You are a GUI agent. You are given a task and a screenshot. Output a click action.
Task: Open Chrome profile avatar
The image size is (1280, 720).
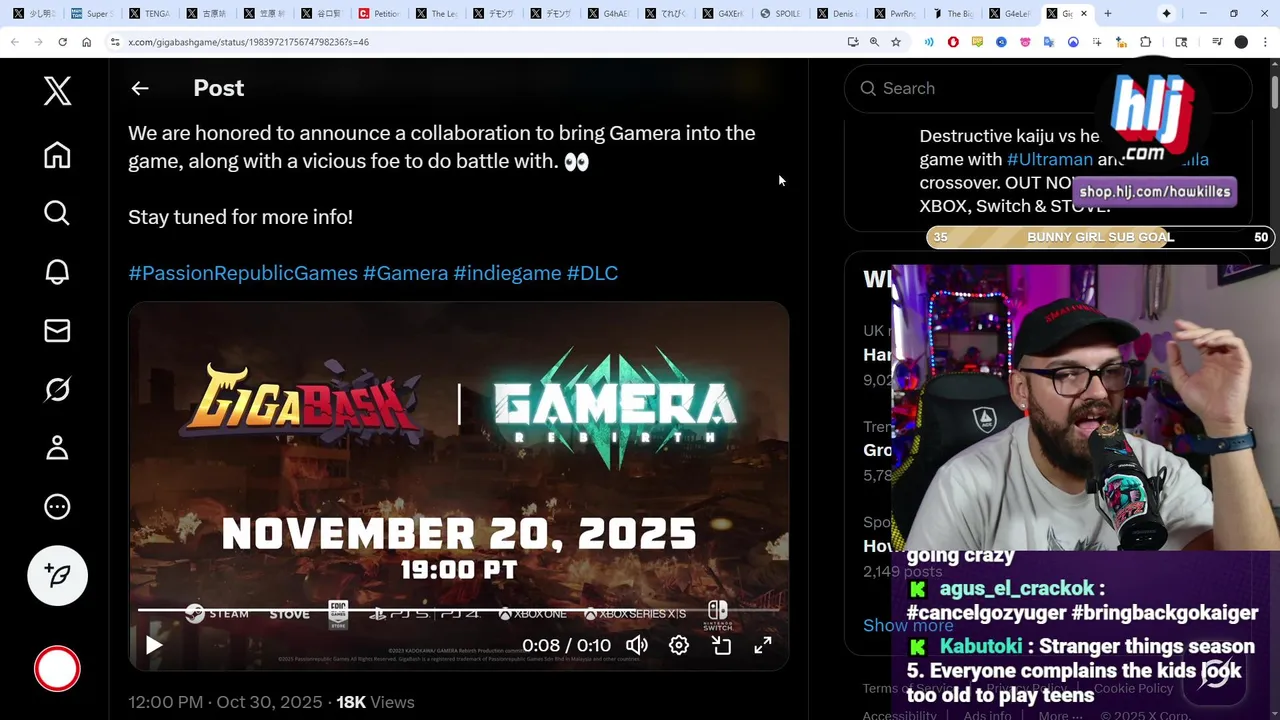[1241, 42]
